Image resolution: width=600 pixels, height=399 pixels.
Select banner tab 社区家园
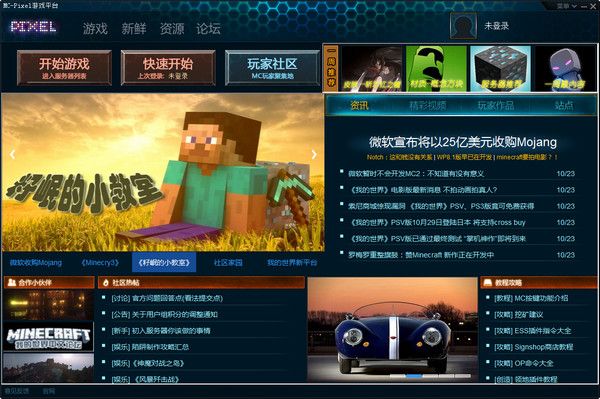(x=228, y=262)
